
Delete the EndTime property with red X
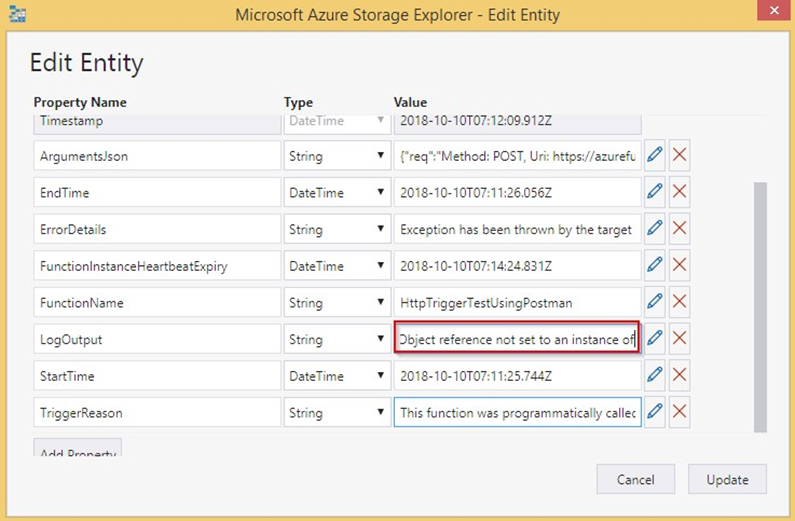click(680, 193)
